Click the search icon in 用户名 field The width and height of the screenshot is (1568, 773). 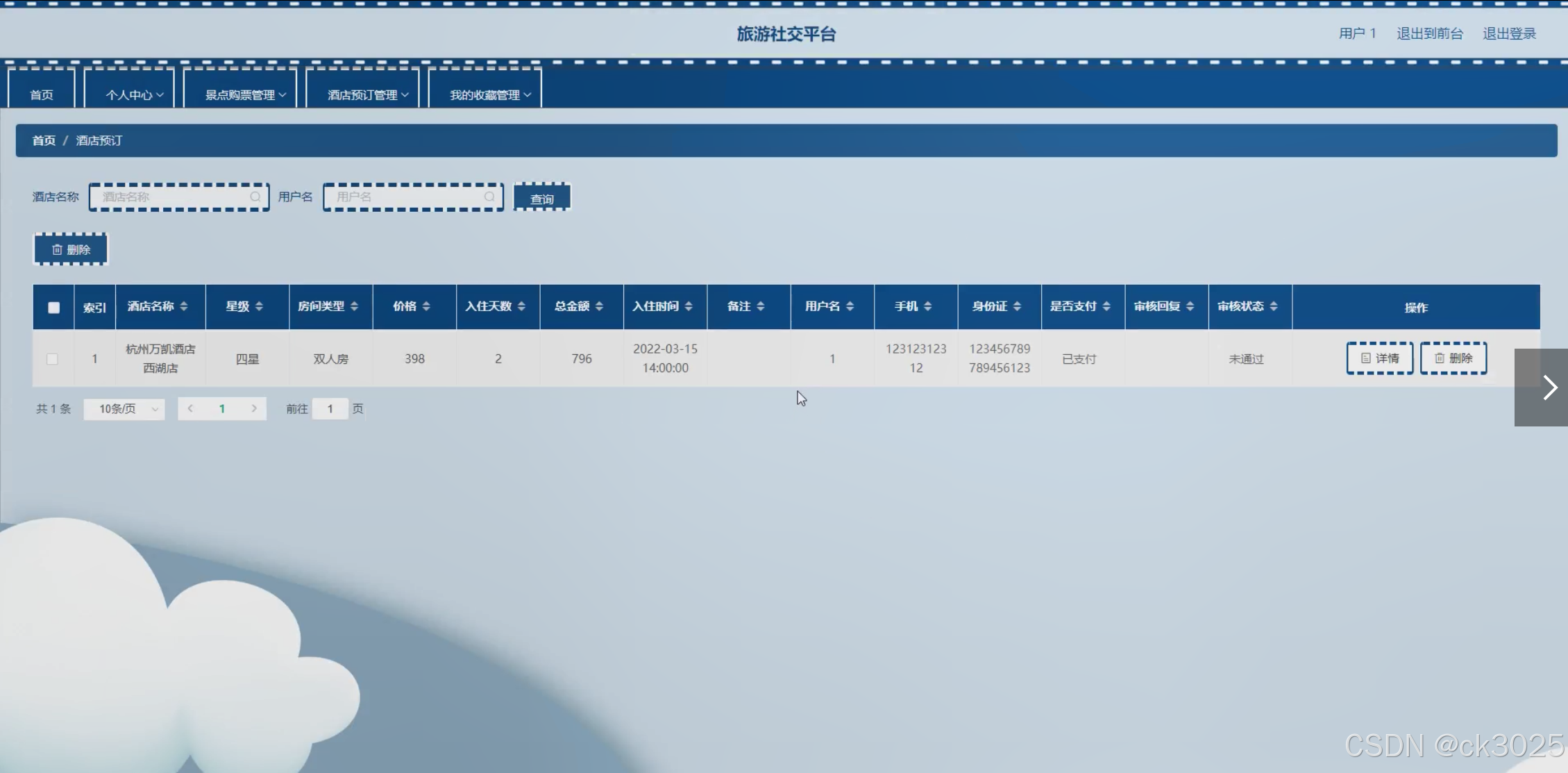pos(489,197)
